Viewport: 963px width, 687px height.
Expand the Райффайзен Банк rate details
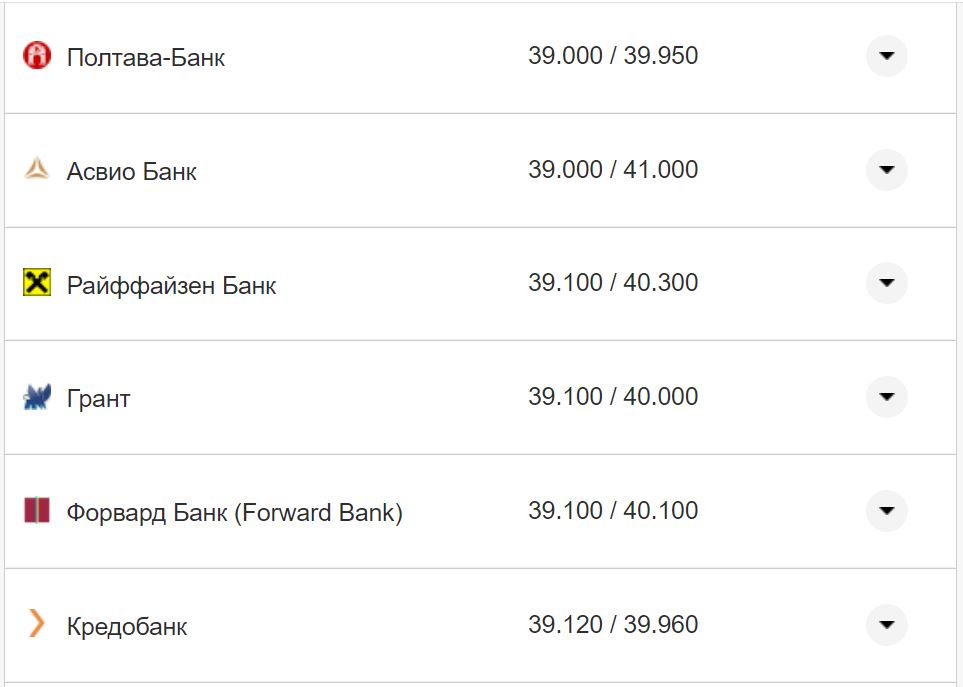click(886, 283)
